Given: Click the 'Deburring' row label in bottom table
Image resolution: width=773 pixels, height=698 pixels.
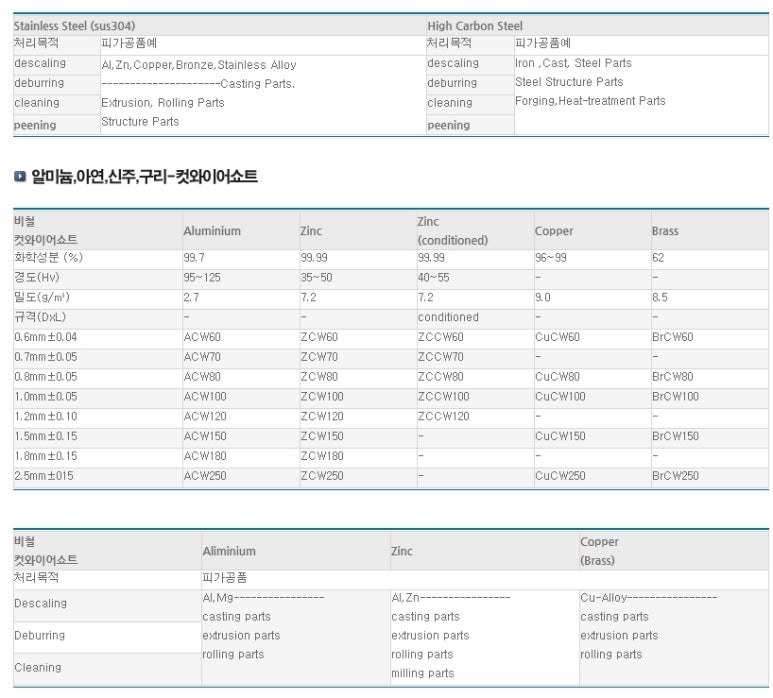Looking at the screenshot, I should [x=39, y=635].
